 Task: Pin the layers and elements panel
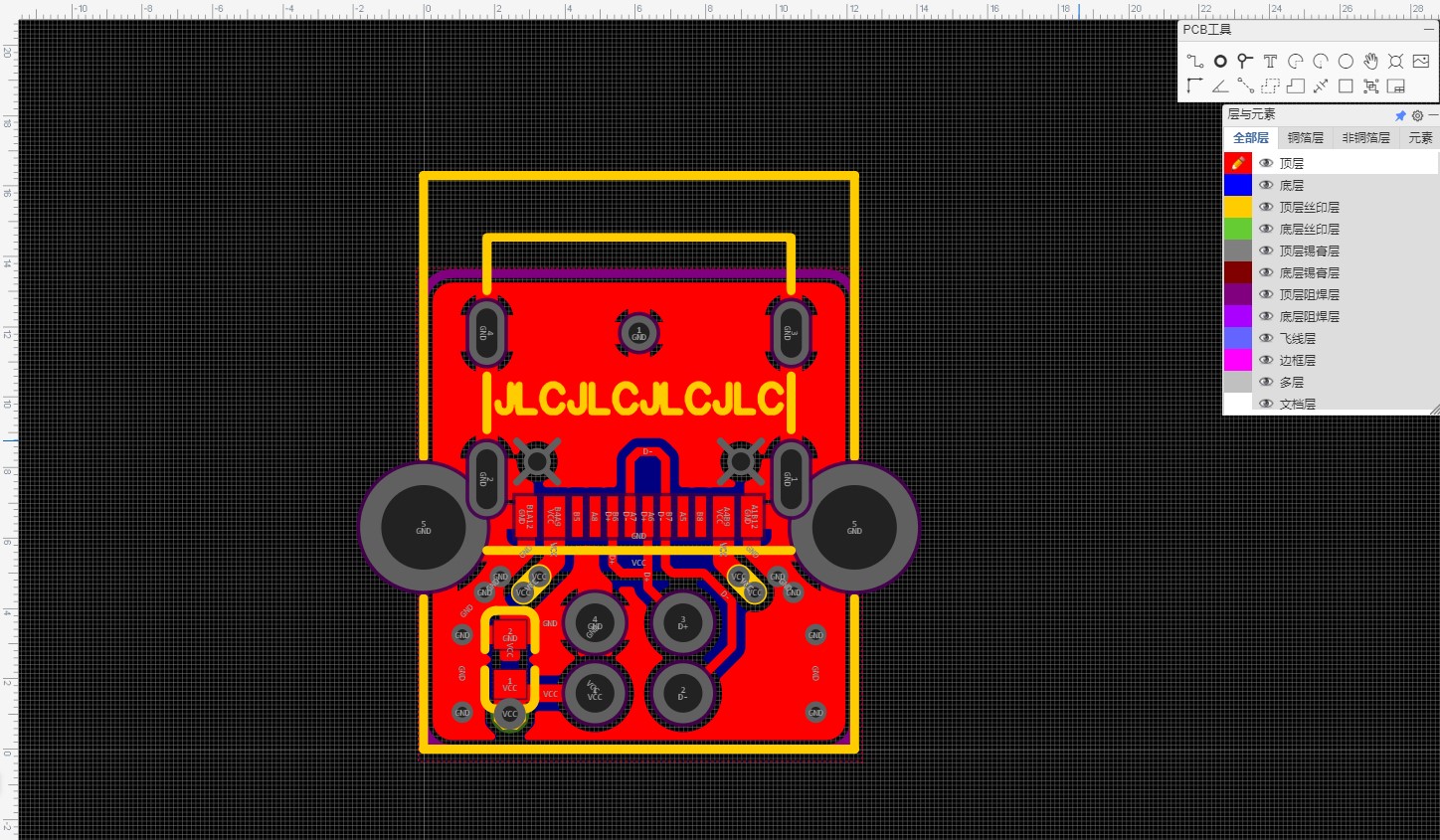[x=1401, y=115]
